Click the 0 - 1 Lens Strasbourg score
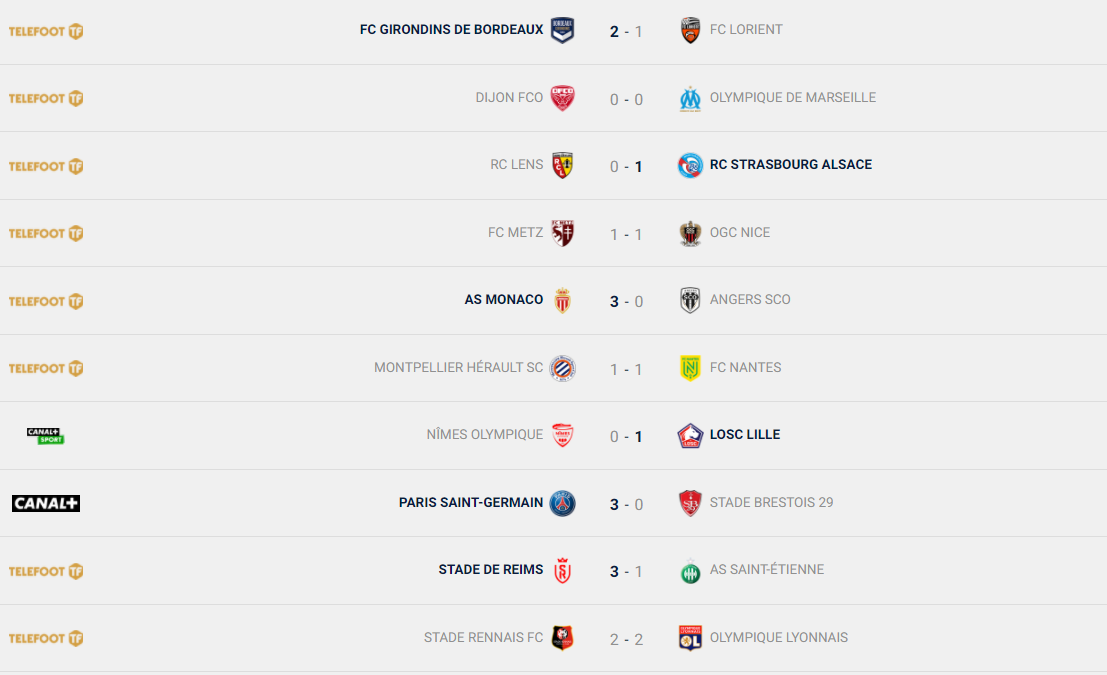Viewport: 1107px width, 675px height. [x=626, y=167]
